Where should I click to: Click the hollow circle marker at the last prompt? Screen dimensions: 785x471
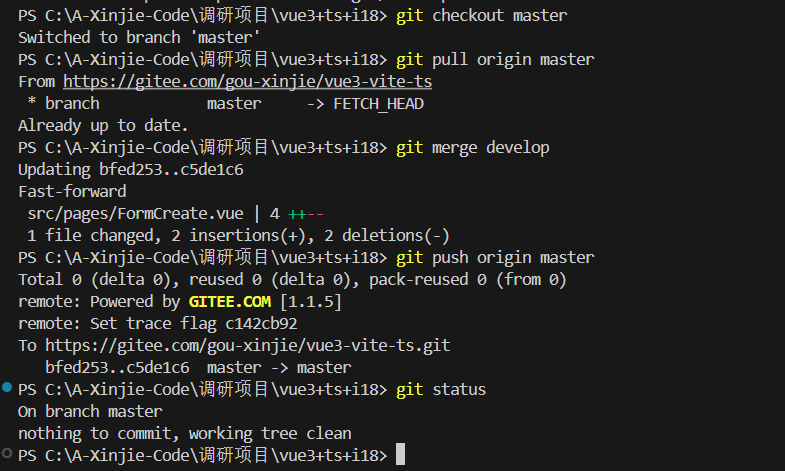coord(7,454)
